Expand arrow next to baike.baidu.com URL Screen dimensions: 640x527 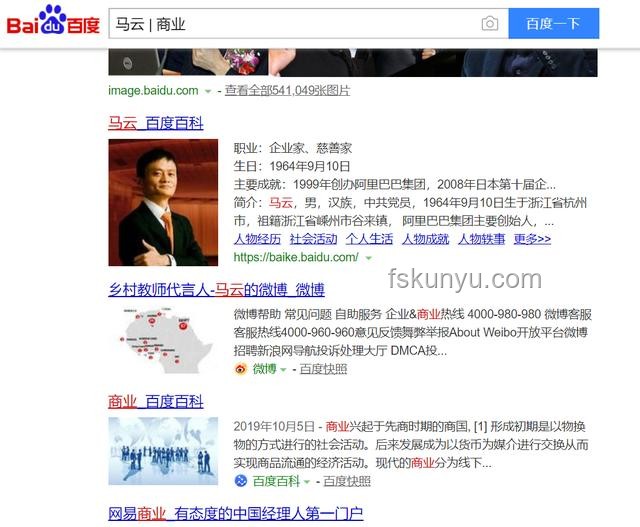point(369,258)
